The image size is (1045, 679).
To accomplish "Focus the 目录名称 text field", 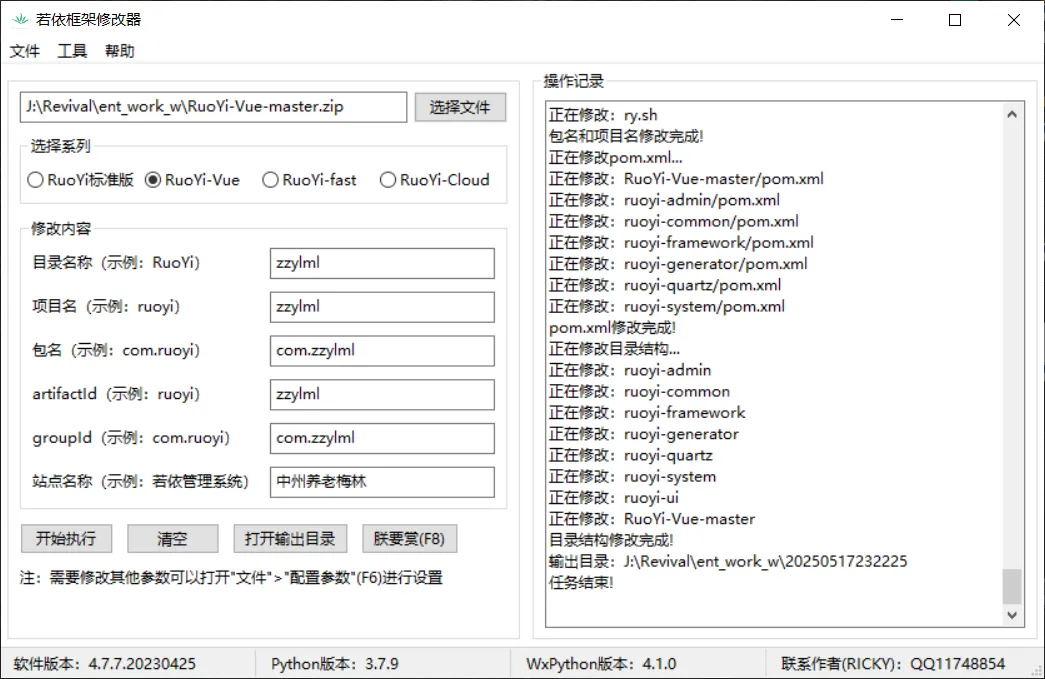I will [382, 264].
